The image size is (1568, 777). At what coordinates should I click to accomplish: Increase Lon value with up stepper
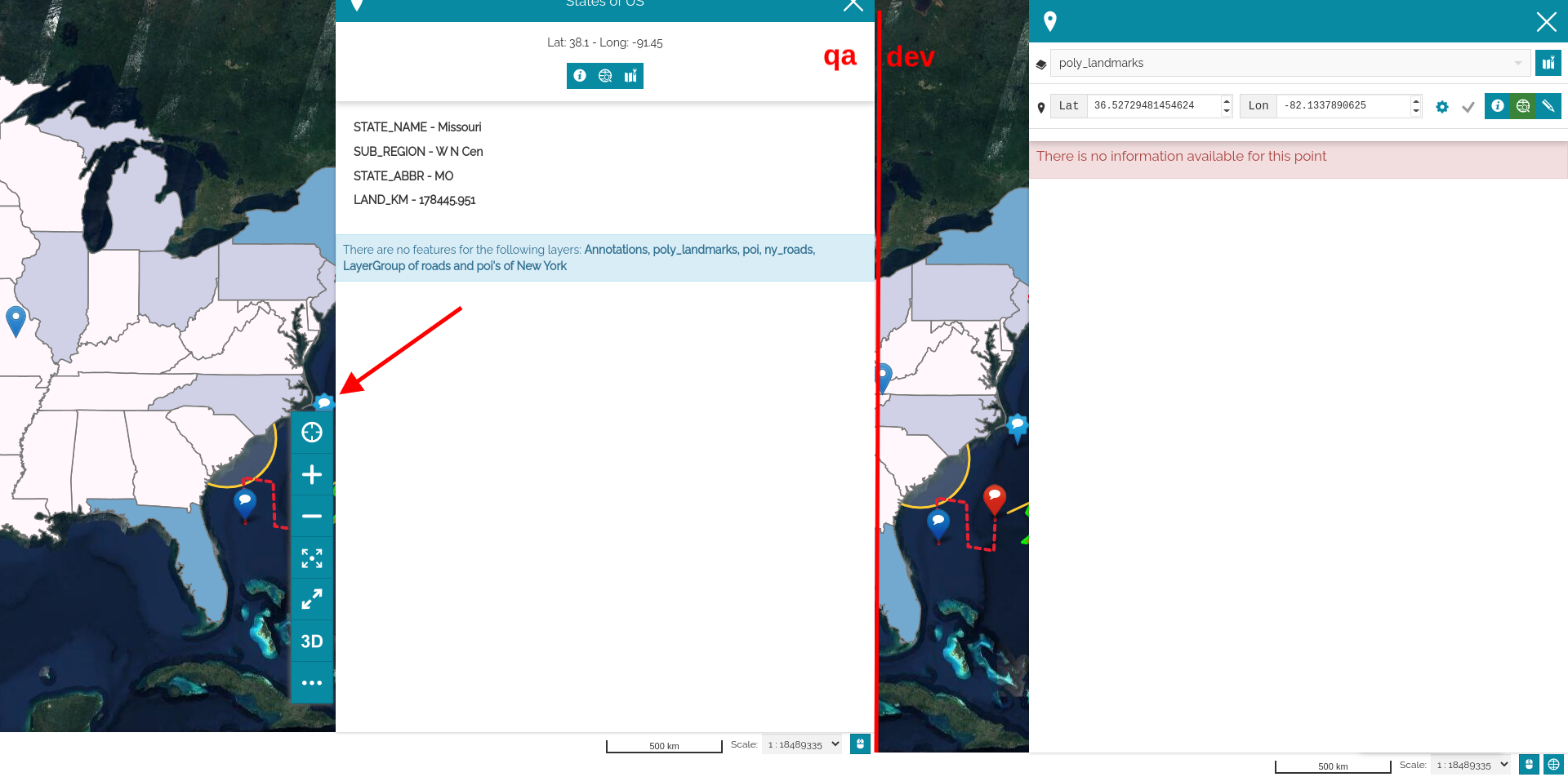tap(1416, 100)
